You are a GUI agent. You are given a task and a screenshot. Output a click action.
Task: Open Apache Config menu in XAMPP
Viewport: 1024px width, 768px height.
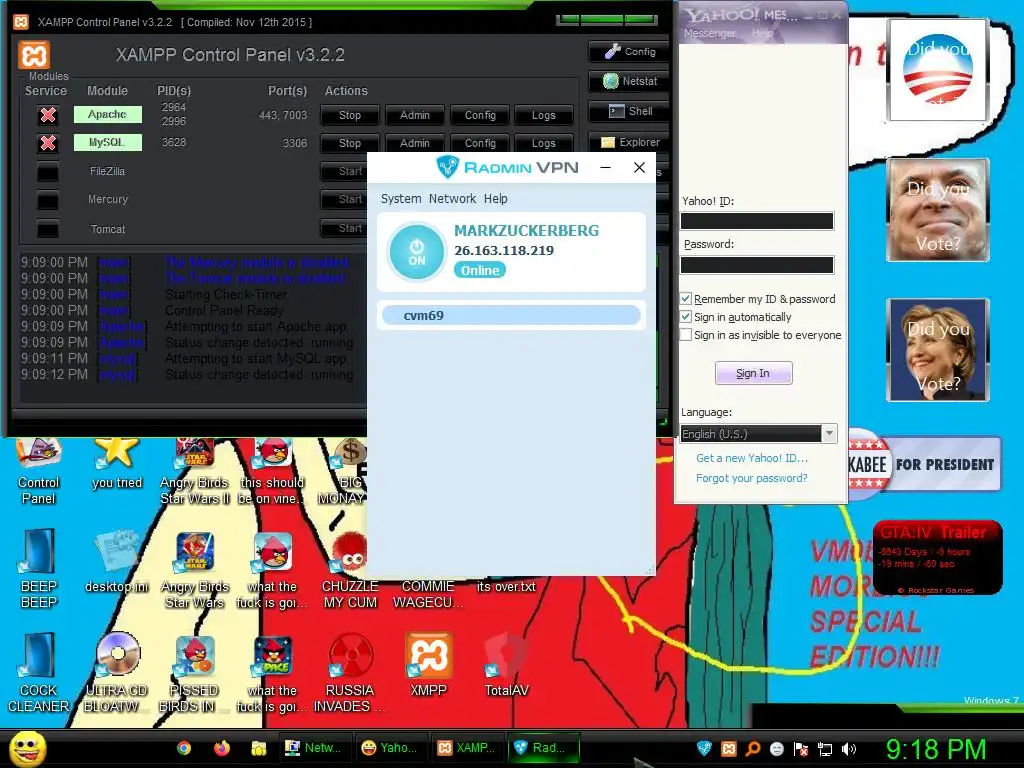(480, 115)
